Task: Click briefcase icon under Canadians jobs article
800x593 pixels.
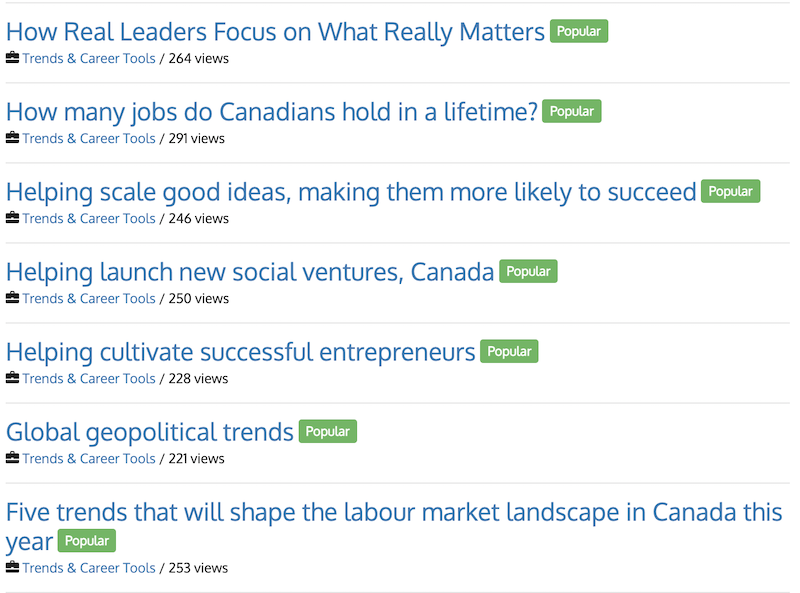Action: pyautogui.click(x=12, y=138)
